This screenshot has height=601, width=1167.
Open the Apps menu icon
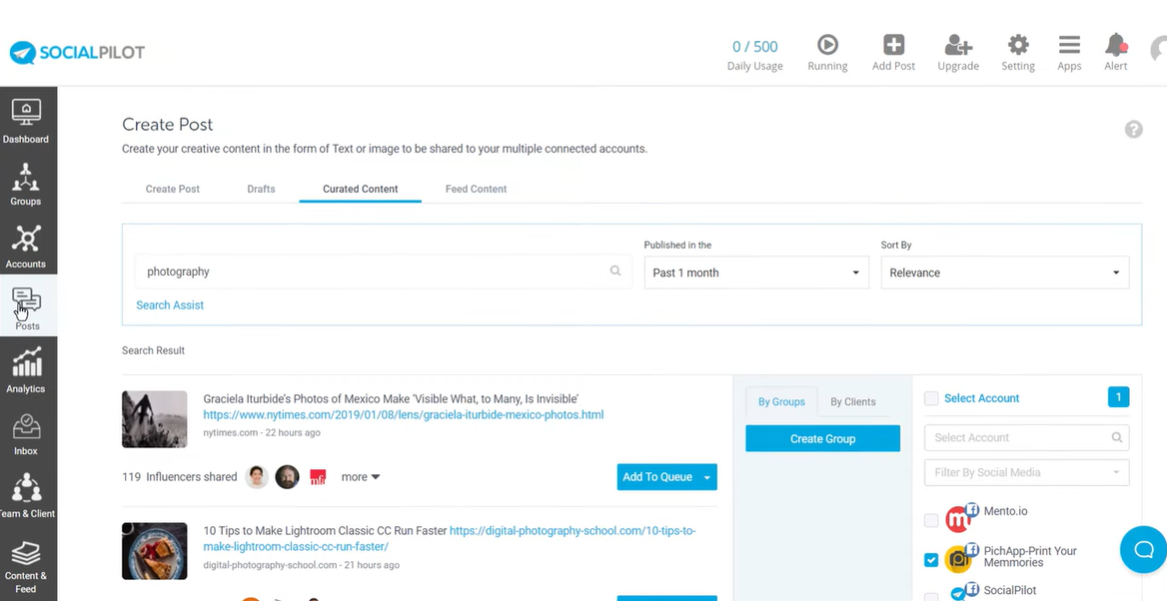[1070, 45]
